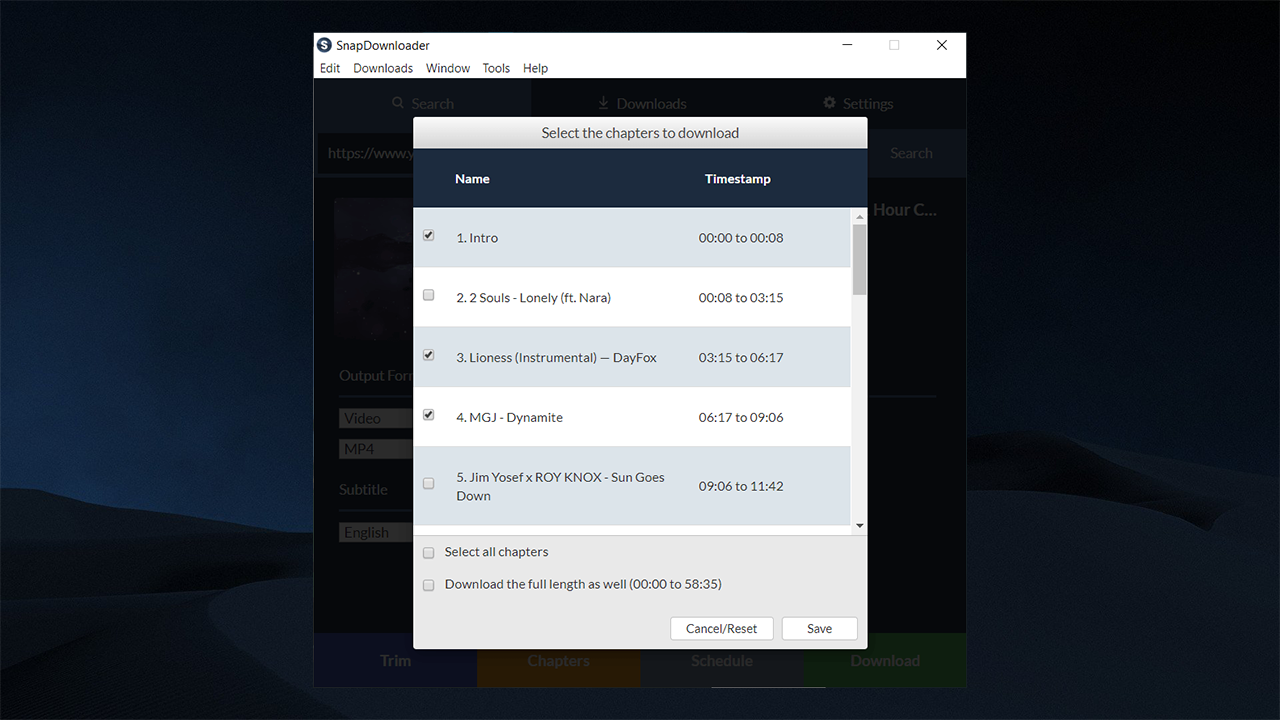Open the Tools menu
Image resolution: width=1280 pixels, height=720 pixels.
496,68
